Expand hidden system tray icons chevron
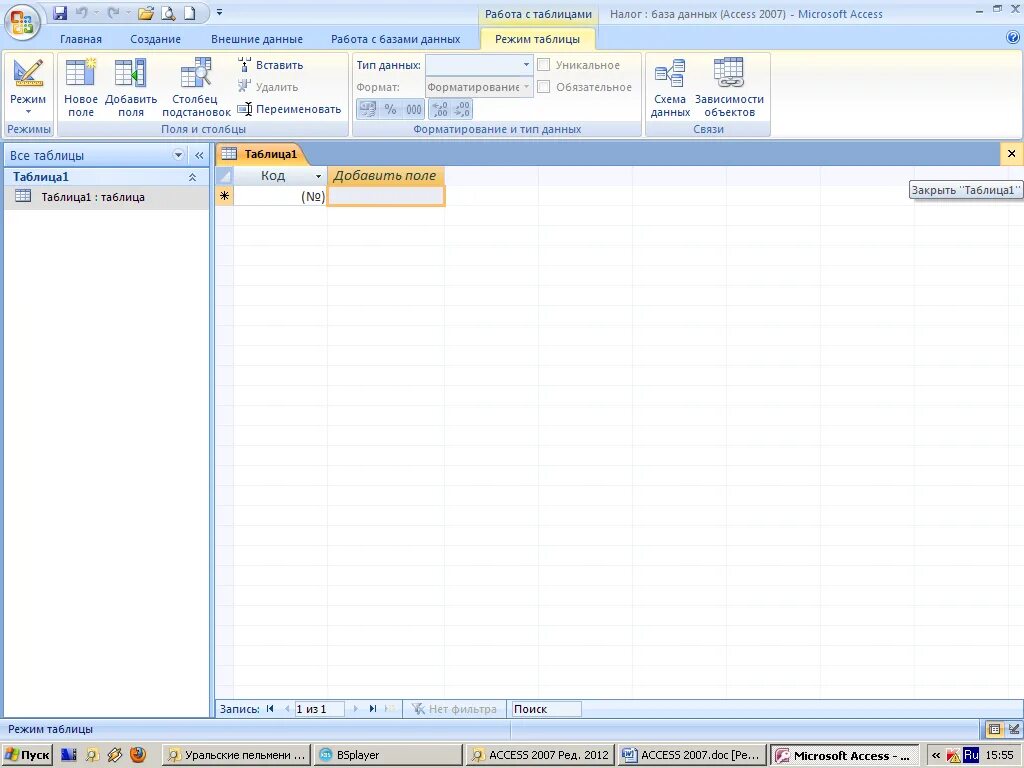The height and width of the screenshot is (768, 1024). [935, 755]
